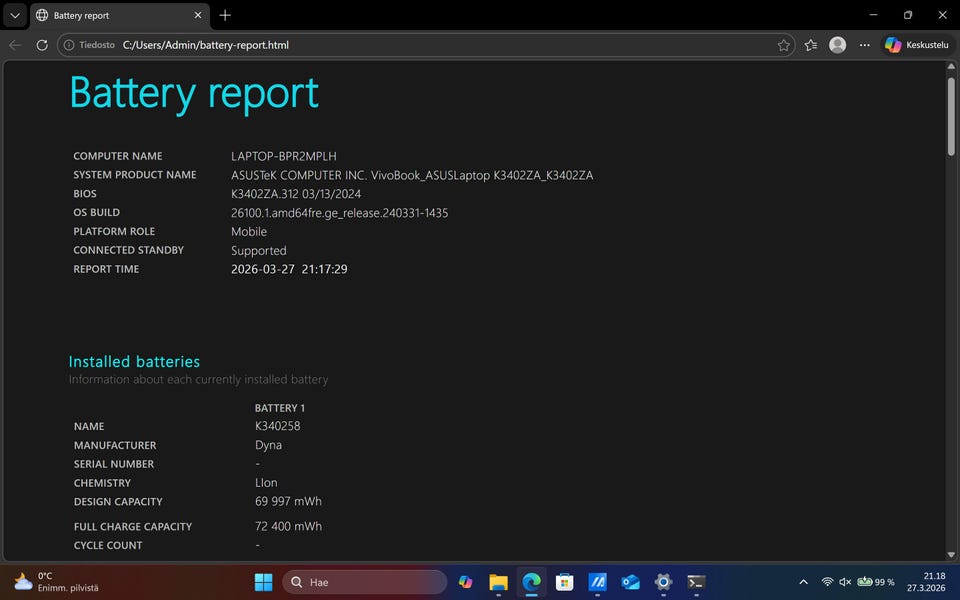Reload the battery report page

42,45
